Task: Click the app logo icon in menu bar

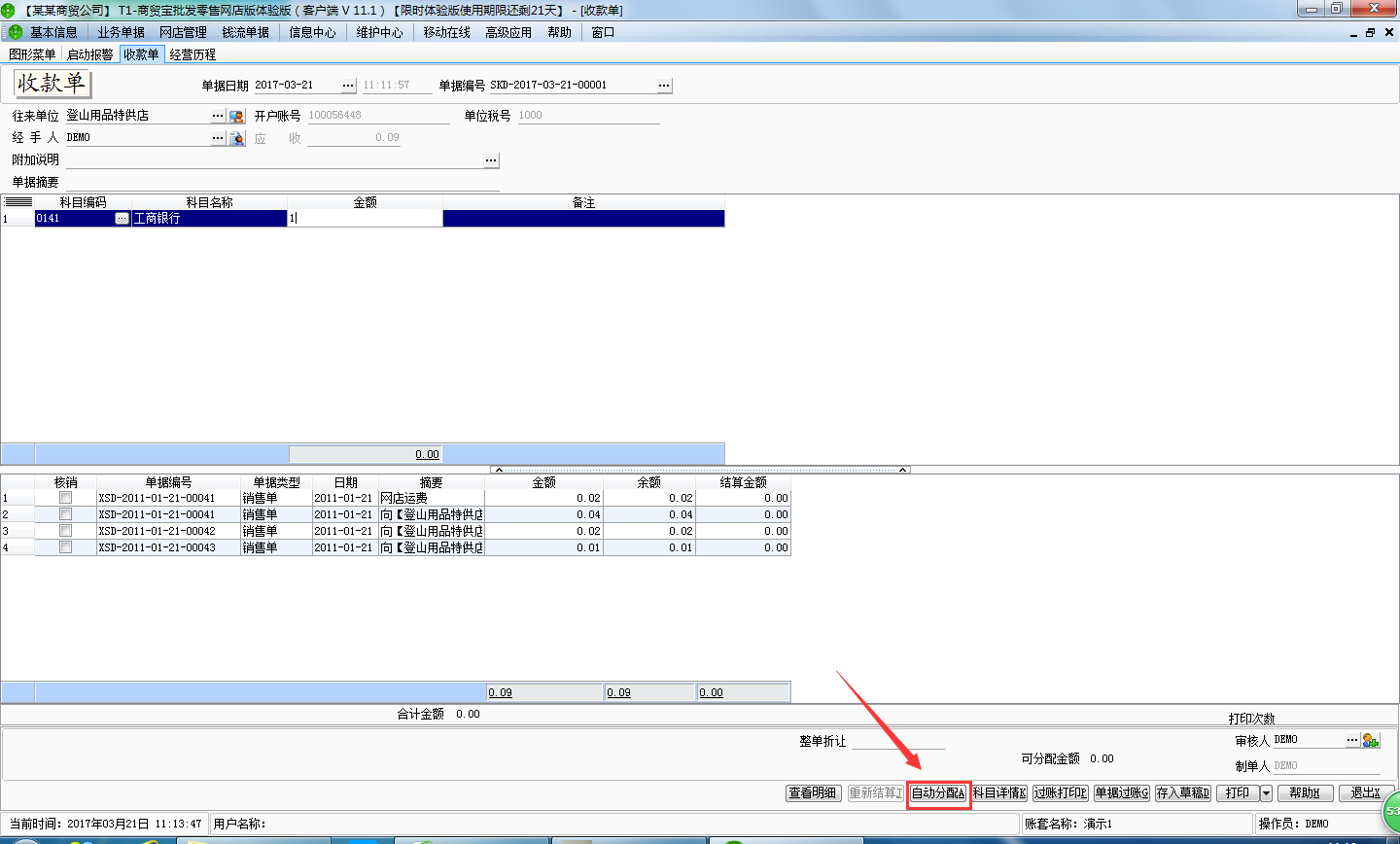Action: (15, 32)
